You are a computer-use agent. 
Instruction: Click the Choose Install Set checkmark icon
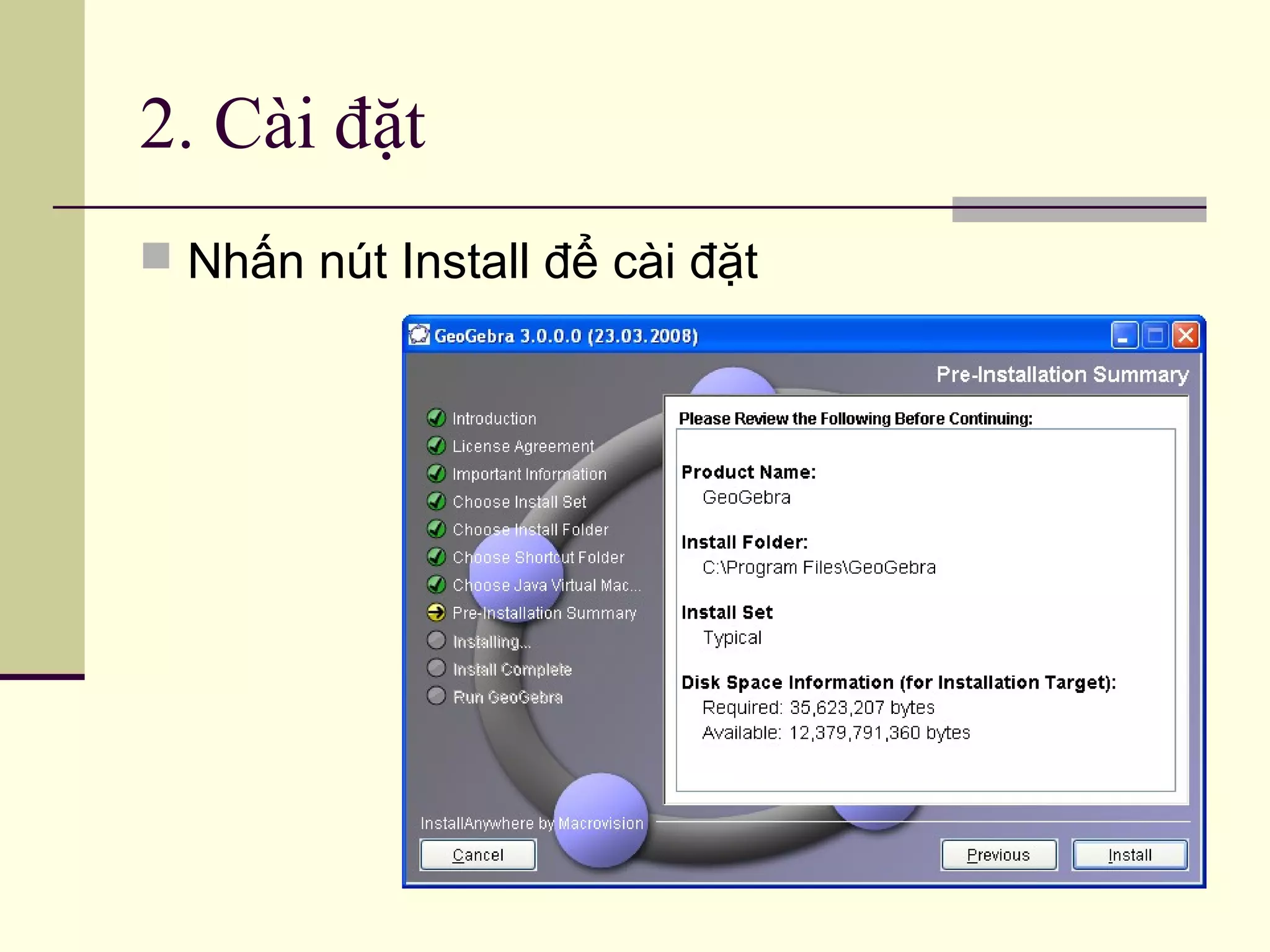pyautogui.click(x=437, y=501)
